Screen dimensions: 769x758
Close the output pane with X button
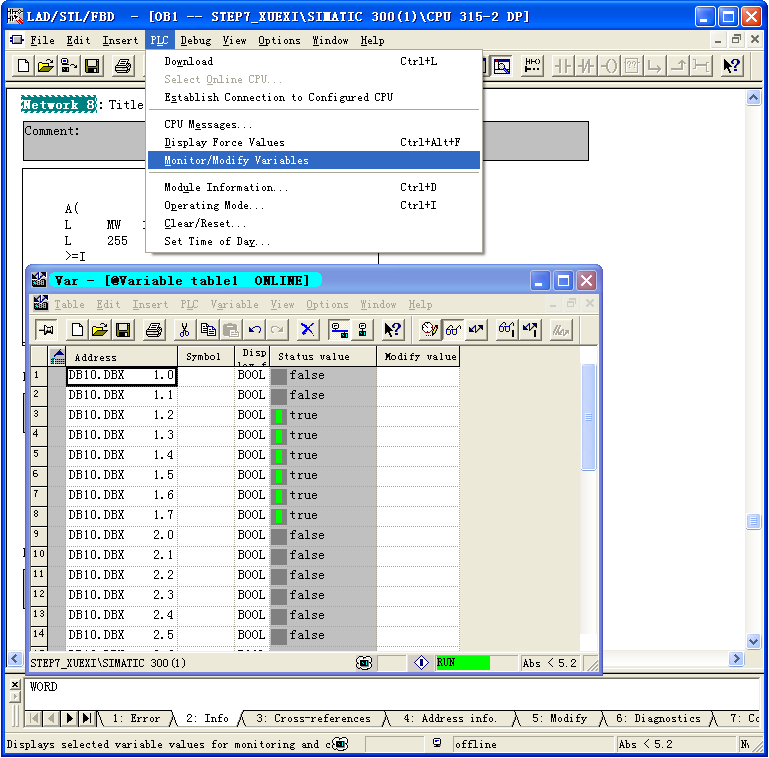[15, 684]
